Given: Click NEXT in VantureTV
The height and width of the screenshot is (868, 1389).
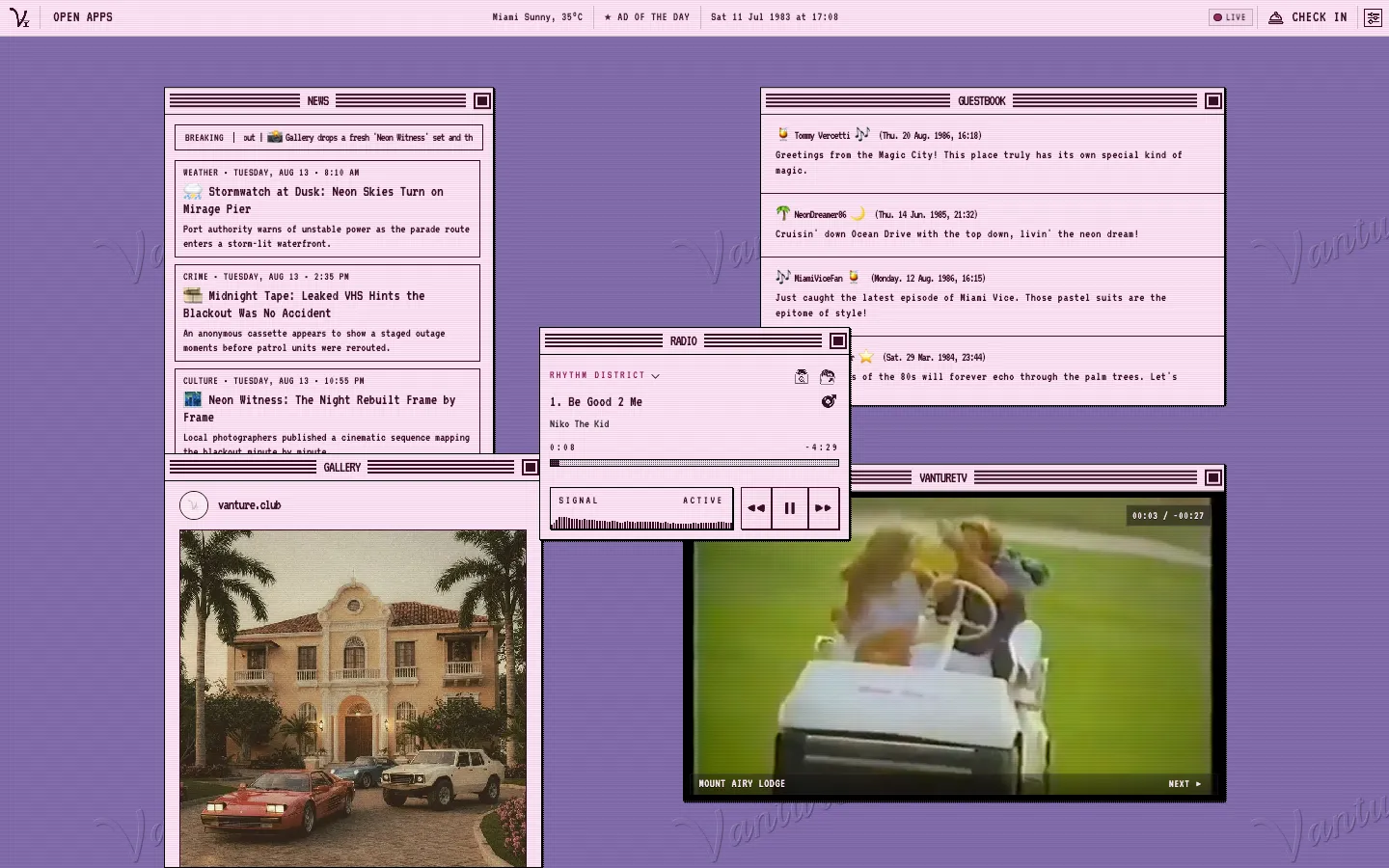Looking at the screenshot, I should pyautogui.click(x=1185, y=784).
